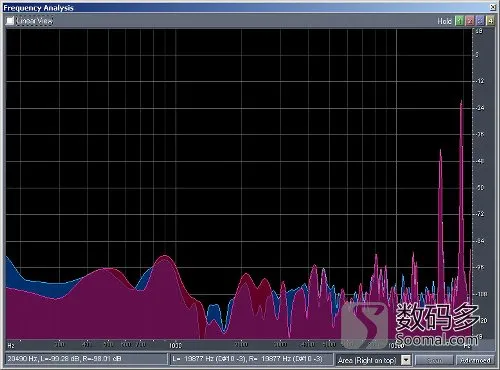Open the Area (Right on top) dropdown
This screenshot has height=370, width=500.
click(x=406, y=360)
